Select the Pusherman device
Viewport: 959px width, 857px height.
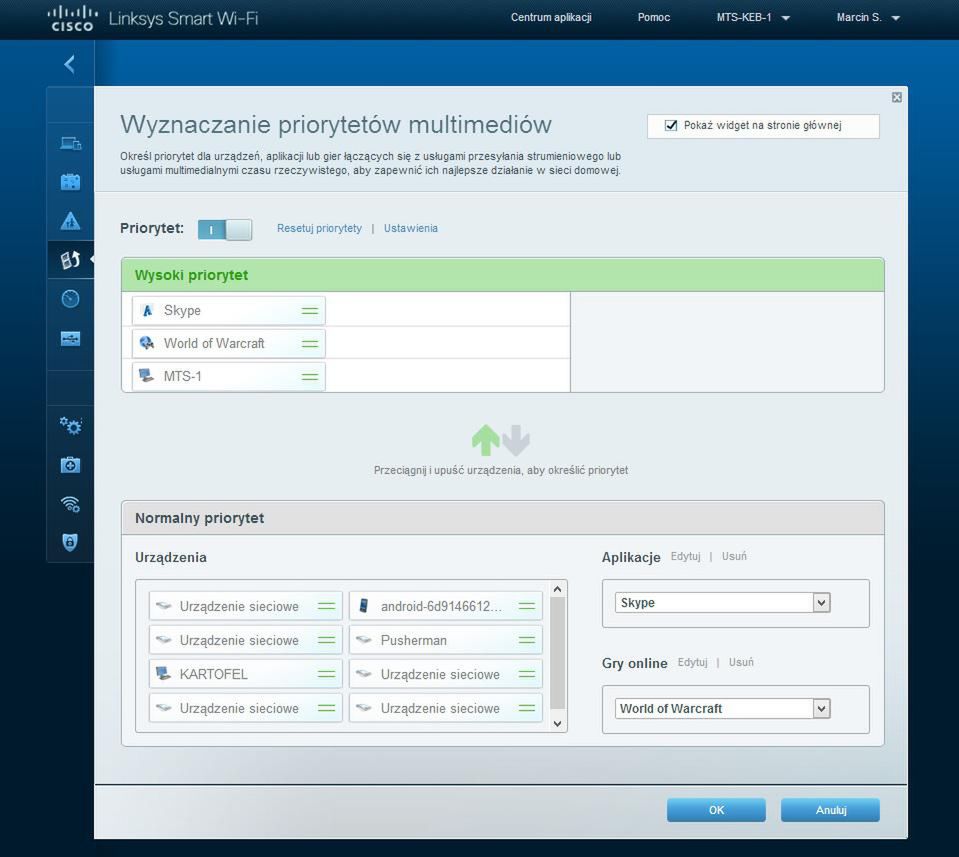click(446, 640)
